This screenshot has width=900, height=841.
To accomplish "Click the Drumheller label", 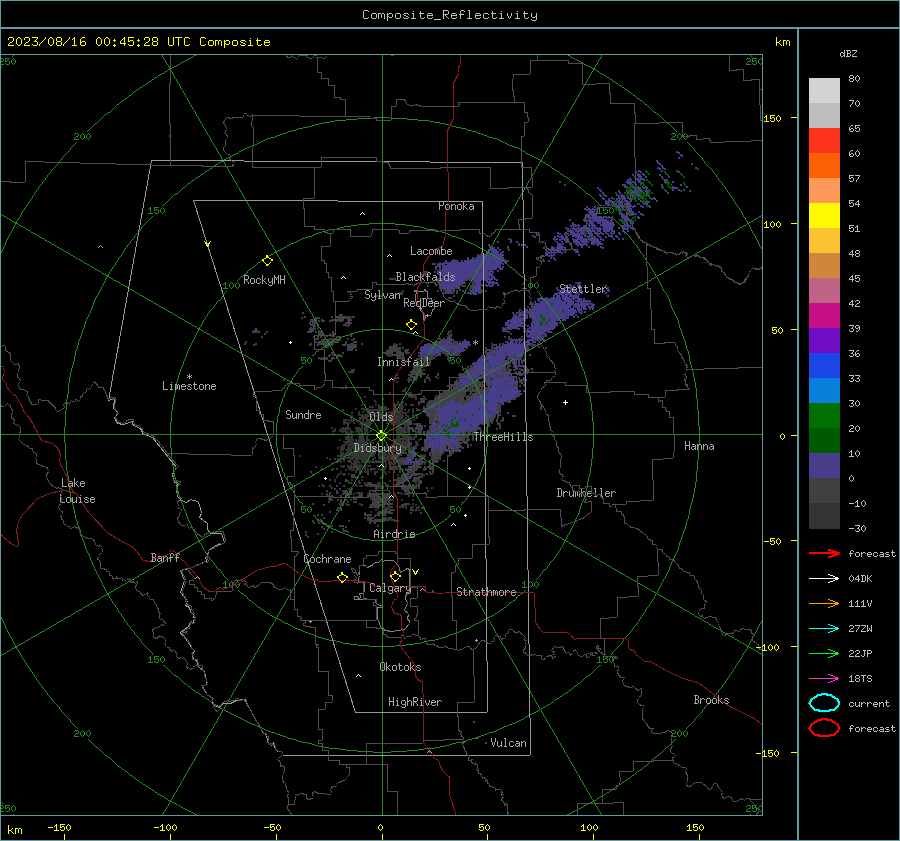I will coord(586,493).
